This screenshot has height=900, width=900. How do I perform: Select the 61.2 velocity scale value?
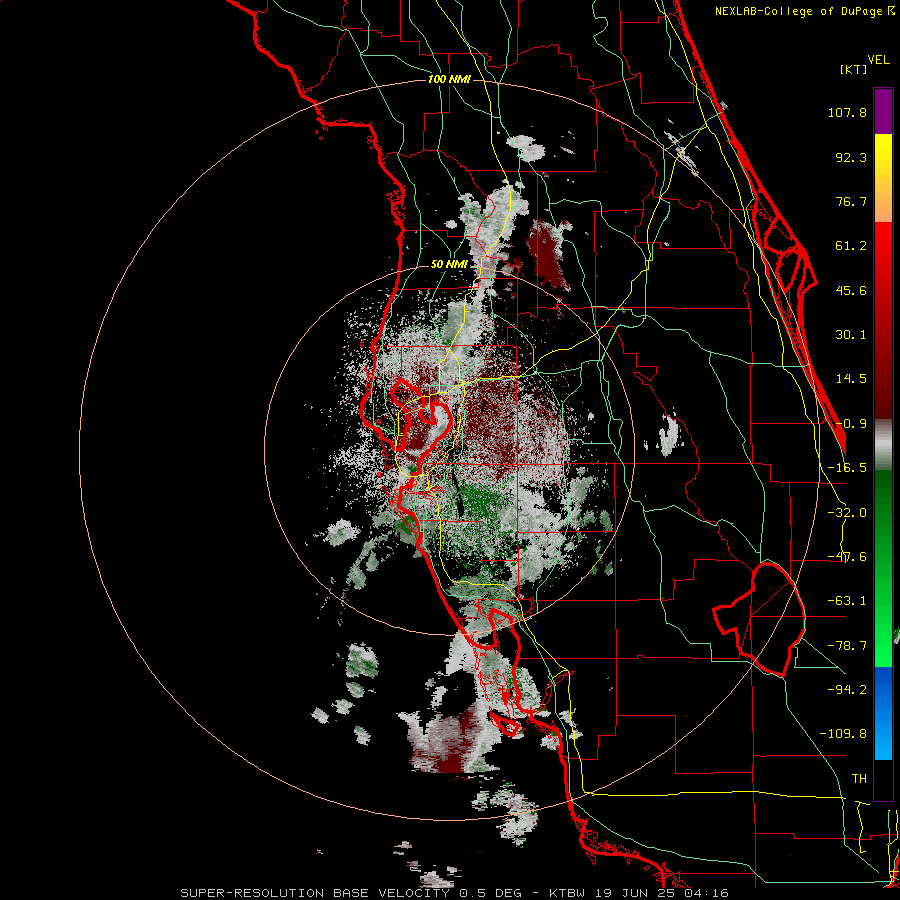(x=851, y=246)
